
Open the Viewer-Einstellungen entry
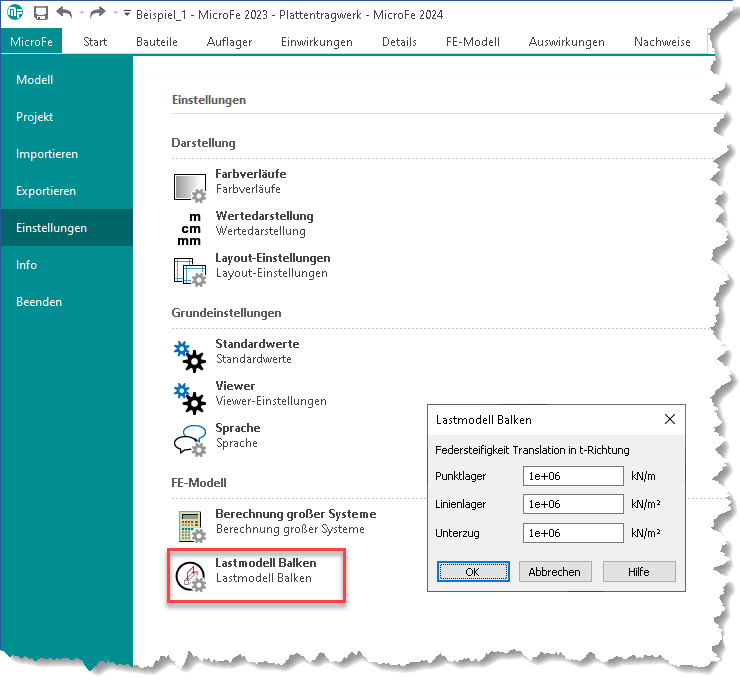coord(271,393)
